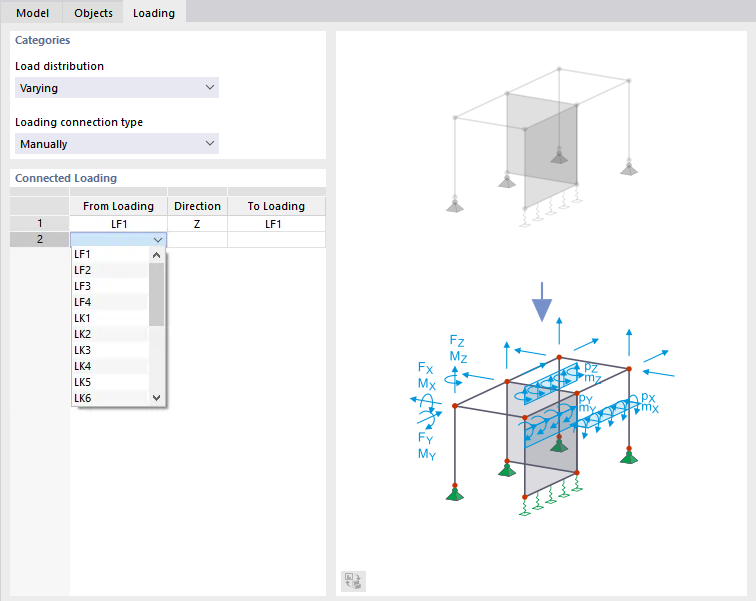The image size is (756, 601).
Task: Choose LK5 from the dropdown list
Action: pos(110,382)
